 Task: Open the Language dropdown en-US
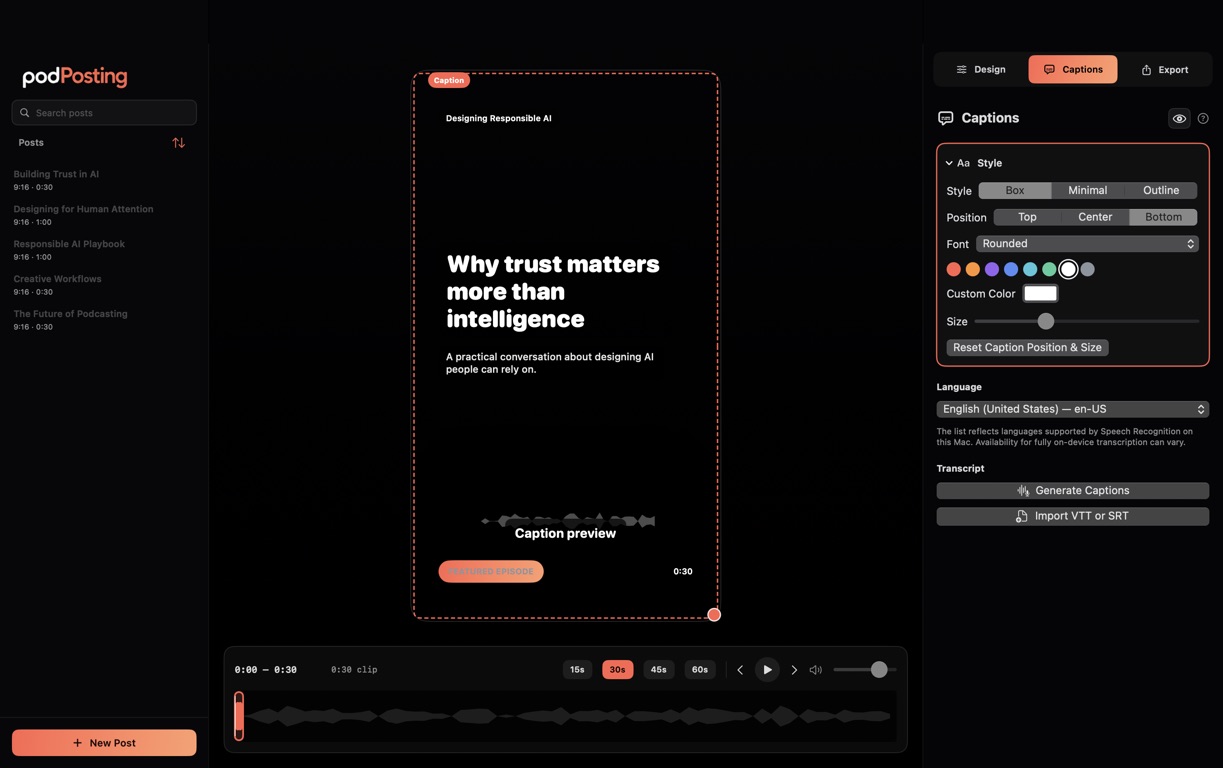click(1072, 409)
